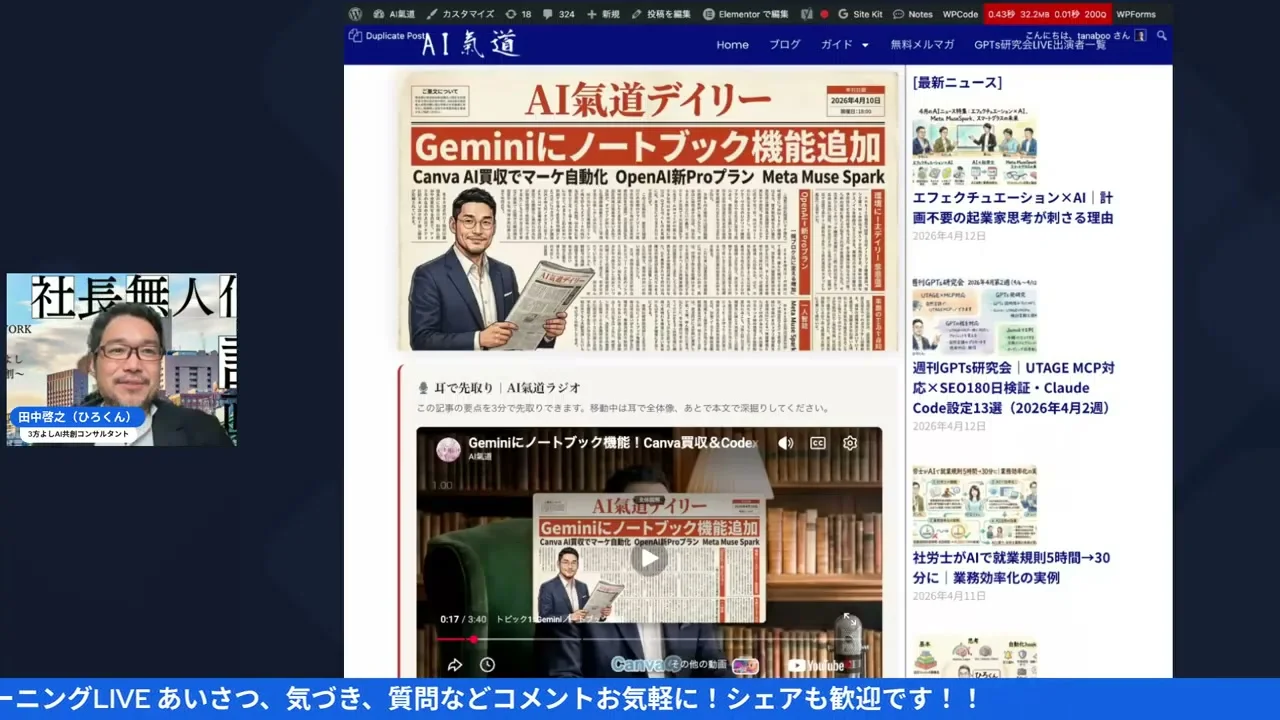Toggle closed captions on the video

pos(817,443)
